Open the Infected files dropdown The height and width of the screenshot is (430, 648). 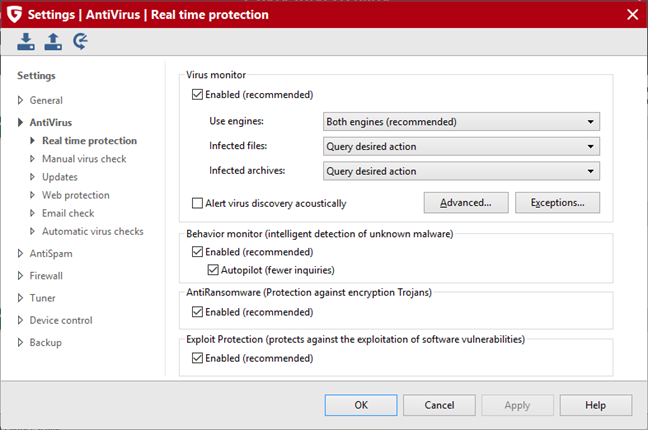(461, 146)
